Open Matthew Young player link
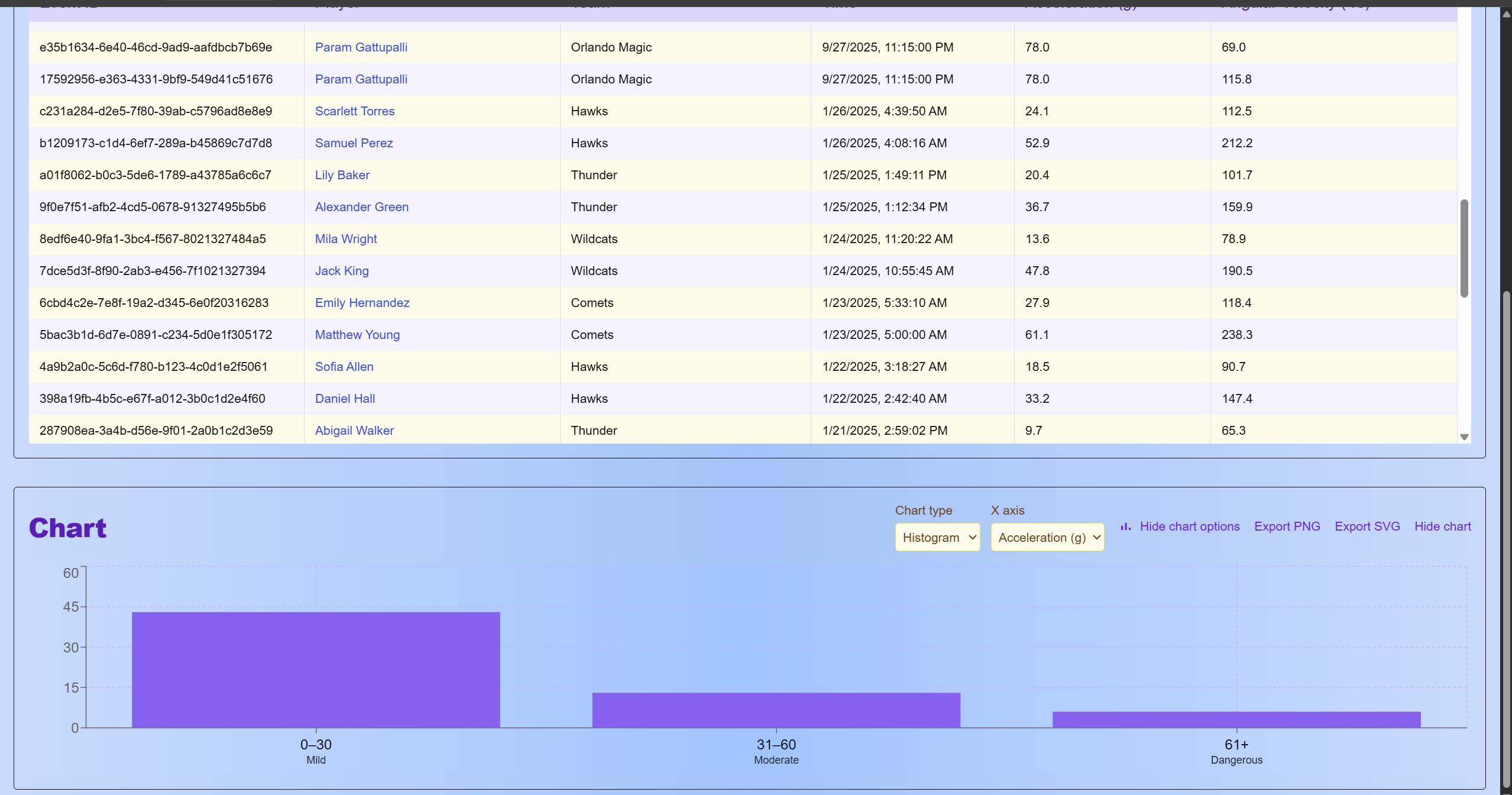Image resolution: width=1512 pixels, height=795 pixels. click(357, 335)
